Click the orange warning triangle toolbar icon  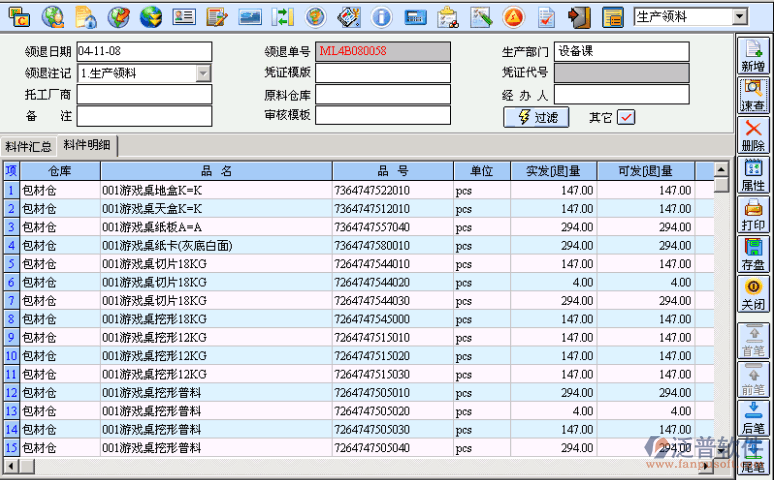coord(513,17)
